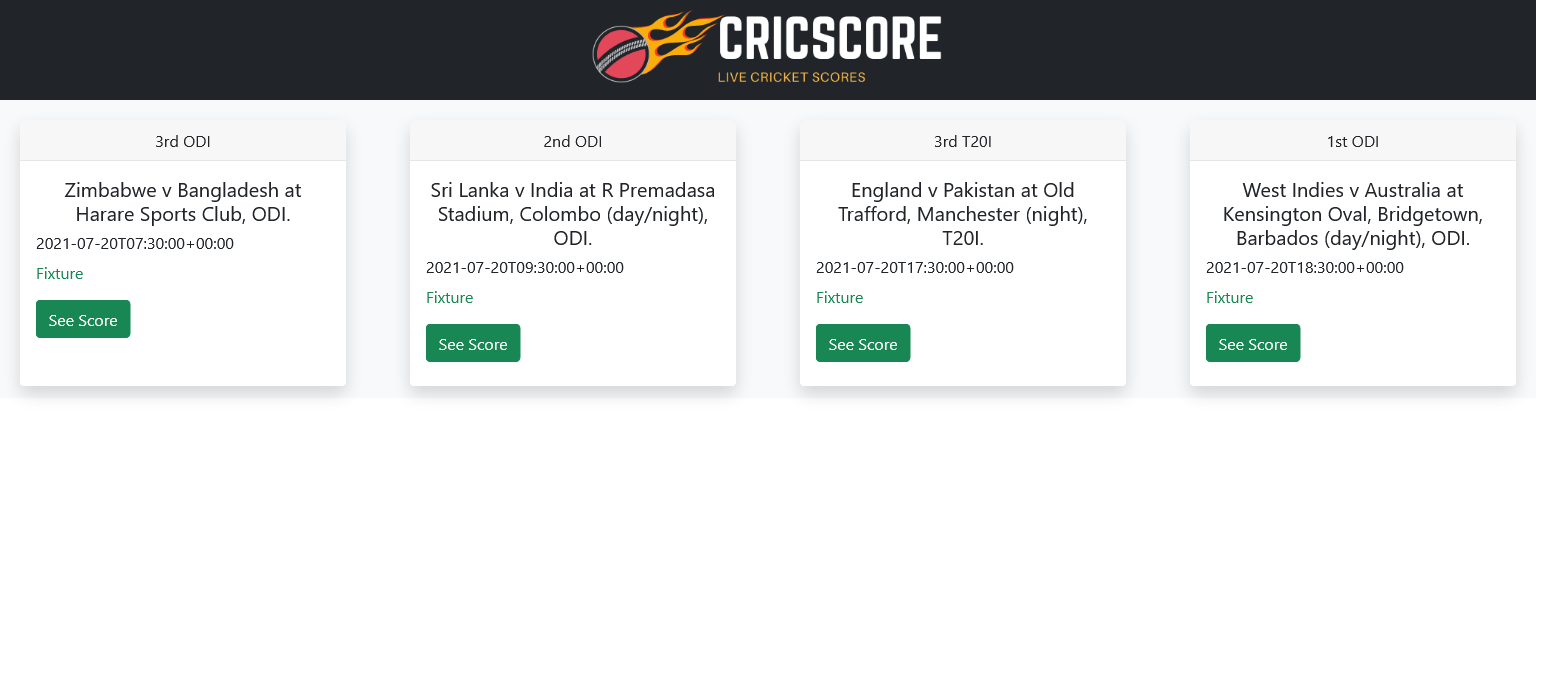Click See Score for Sri Lanka v India
1548x694 pixels.
[x=473, y=343]
